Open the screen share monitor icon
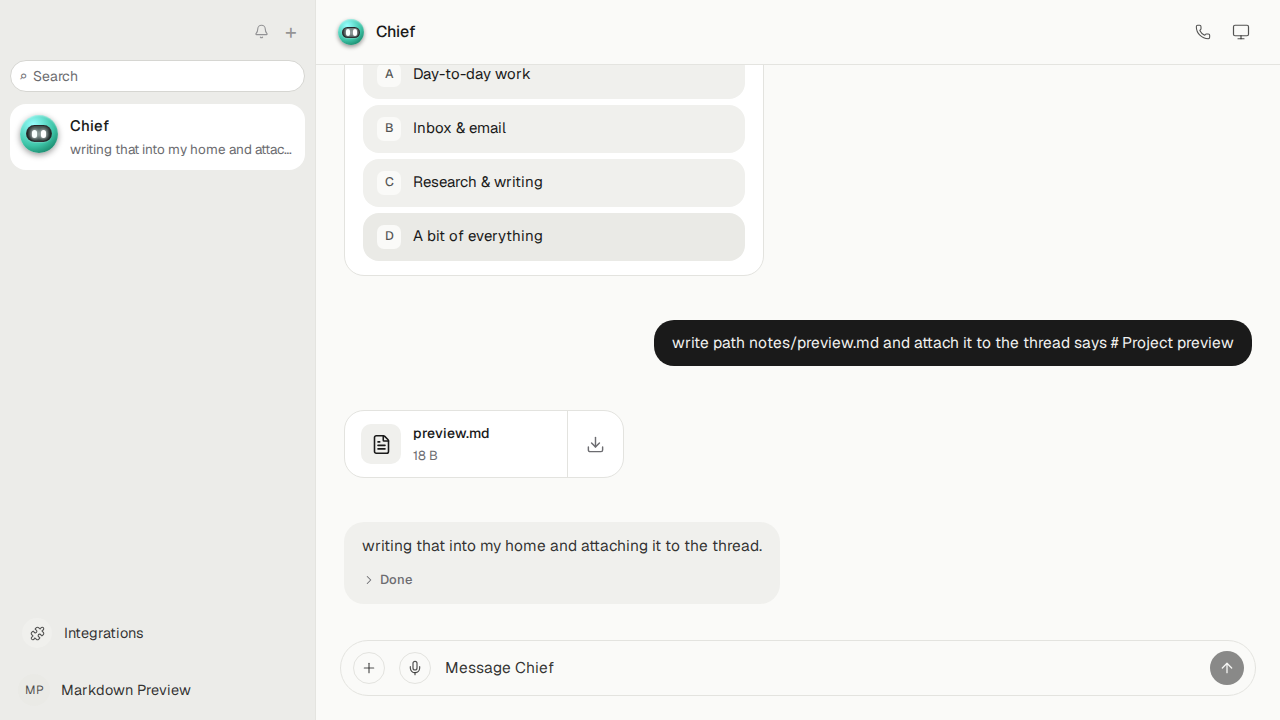The width and height of the screenshot is (1280, 720). pyautogui.click(x=1241, y=32)
